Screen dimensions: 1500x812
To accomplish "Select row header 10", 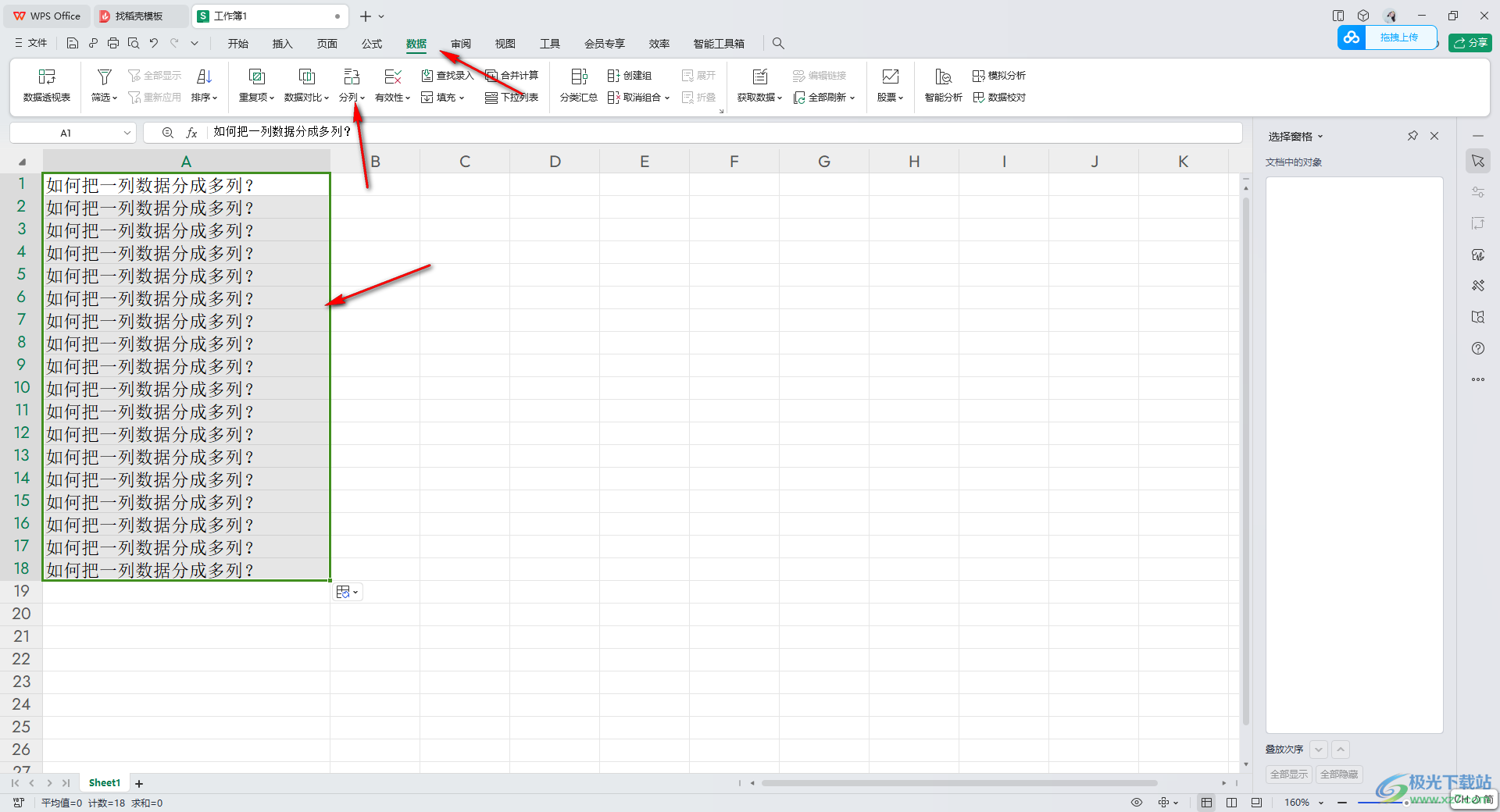I will [x=21, y=388].
